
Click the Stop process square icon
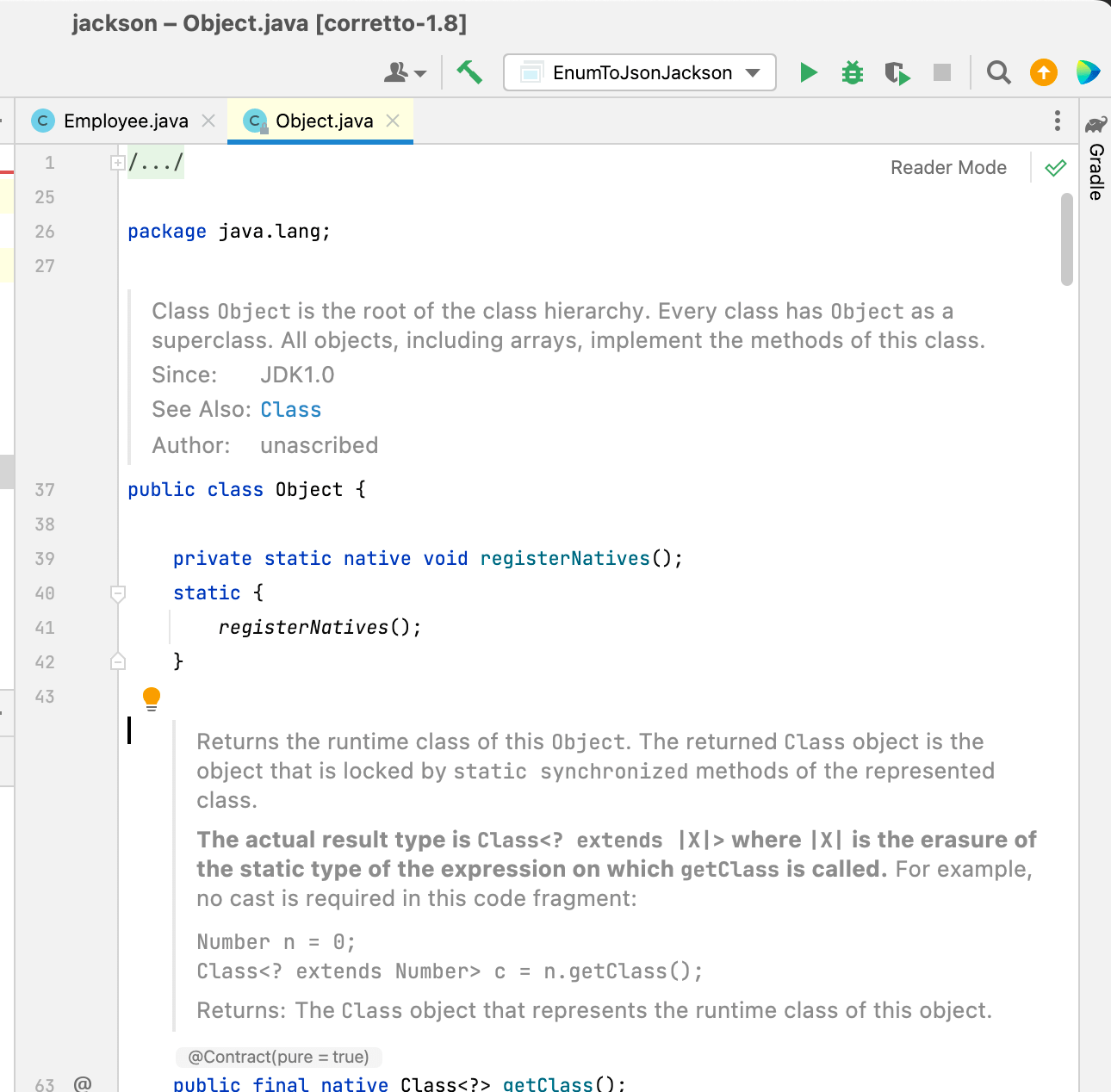tap(941, 72)
